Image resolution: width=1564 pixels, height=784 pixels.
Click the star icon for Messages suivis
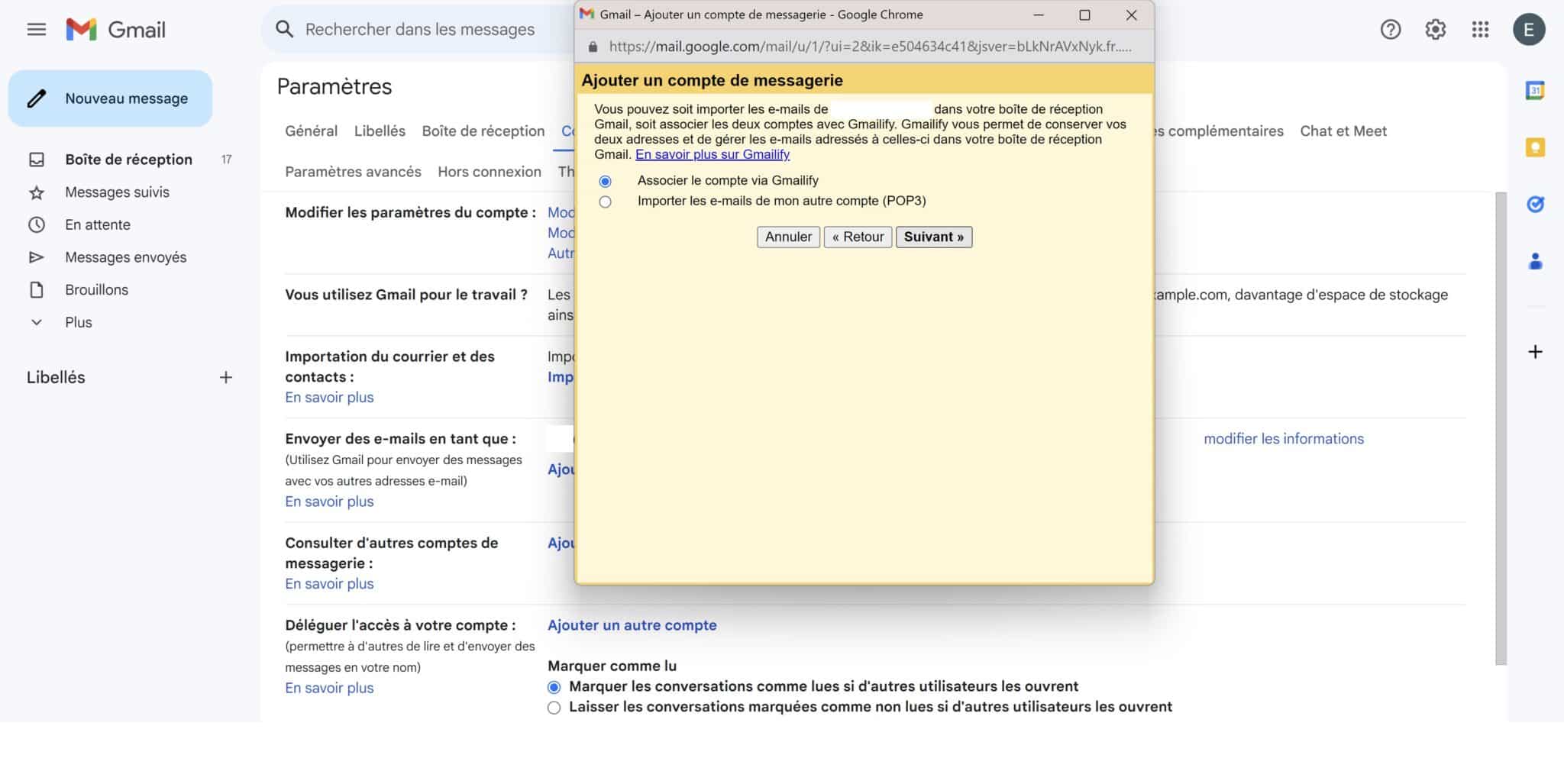tap(36, 192)
